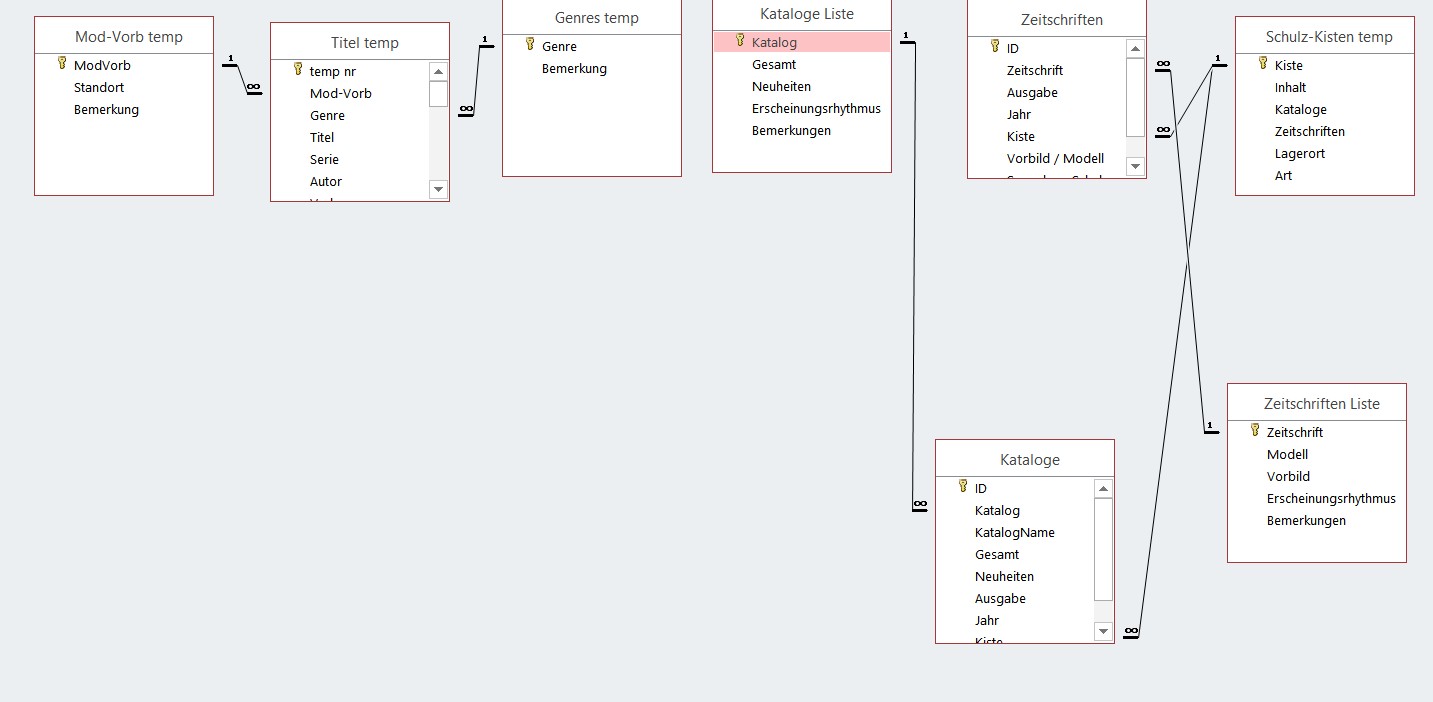
Task: Click the primary key icon in Zeitschriften table
Action: [x=995, y=47]
